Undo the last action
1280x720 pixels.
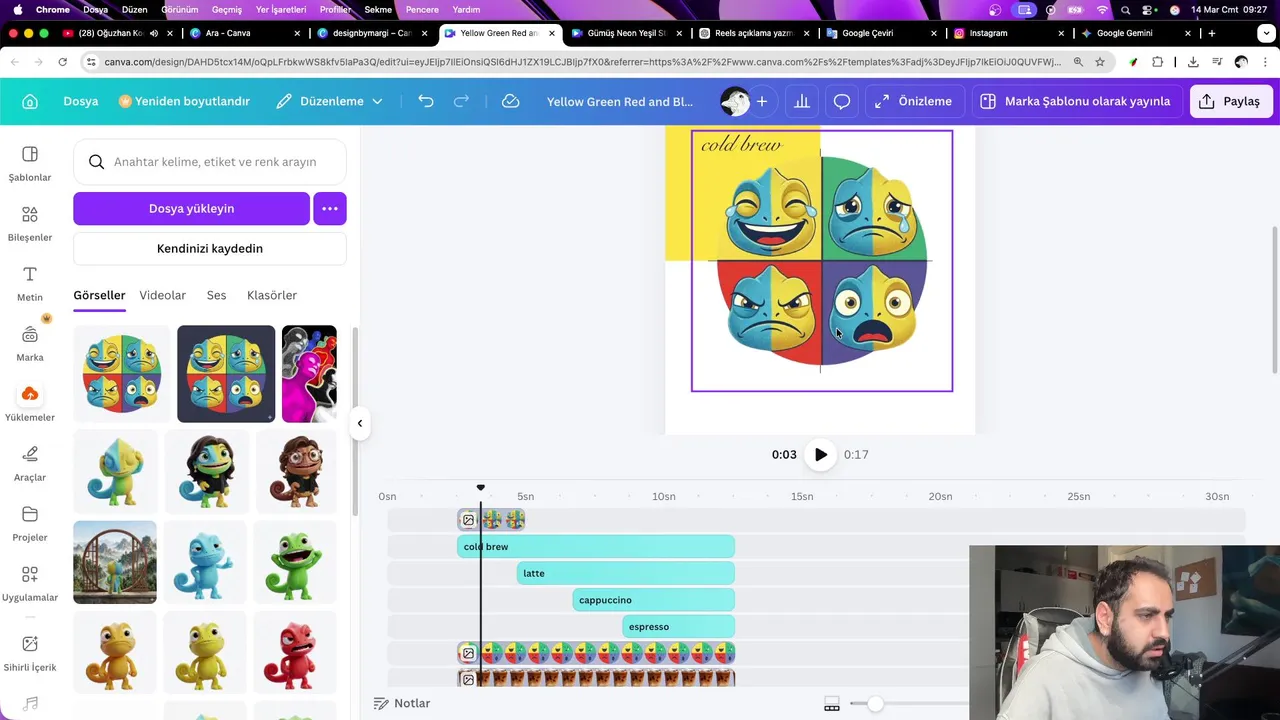pyautogui.click(x=426, y=101)
